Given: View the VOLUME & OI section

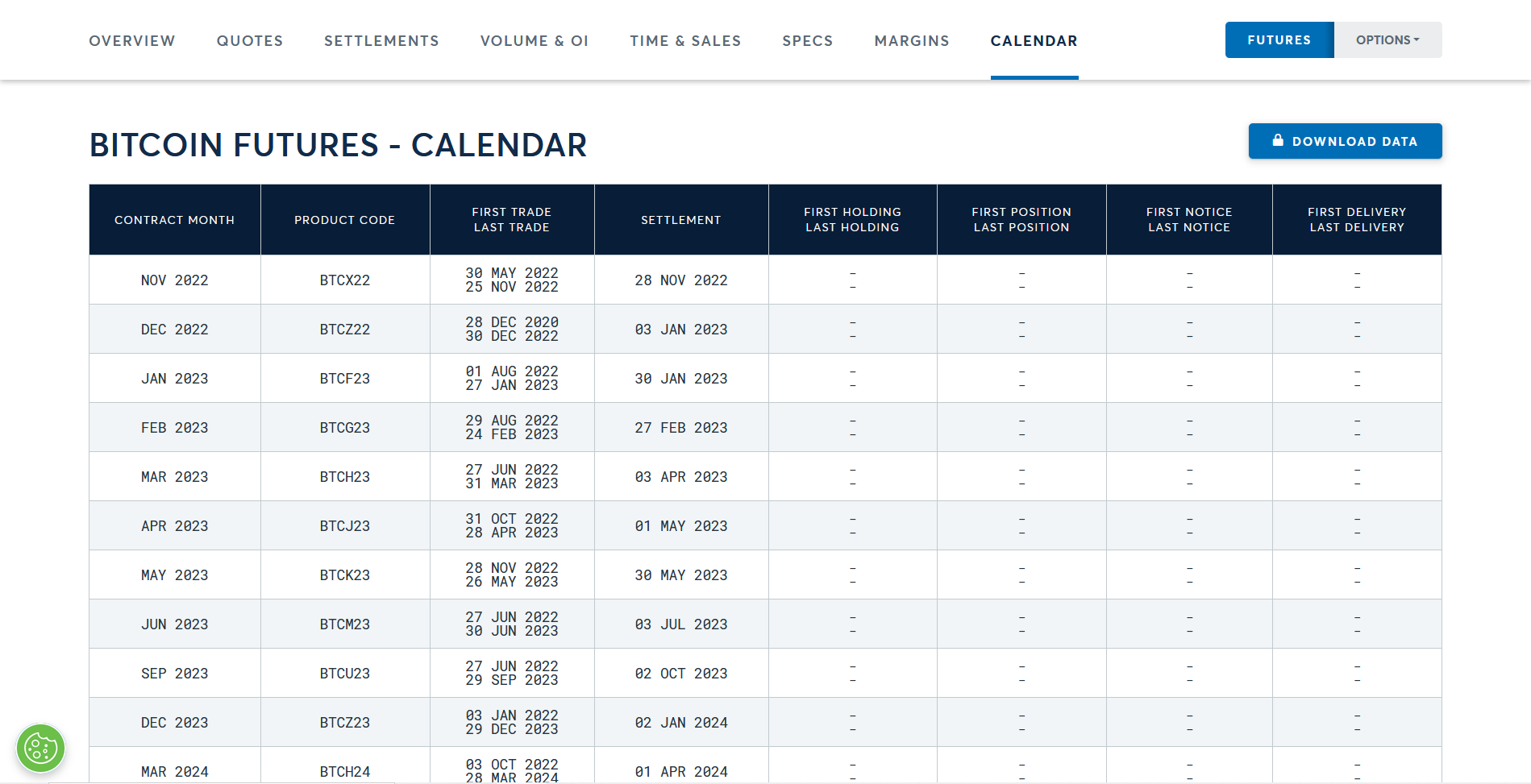Looking at the screenshot, I should (534, 40).
